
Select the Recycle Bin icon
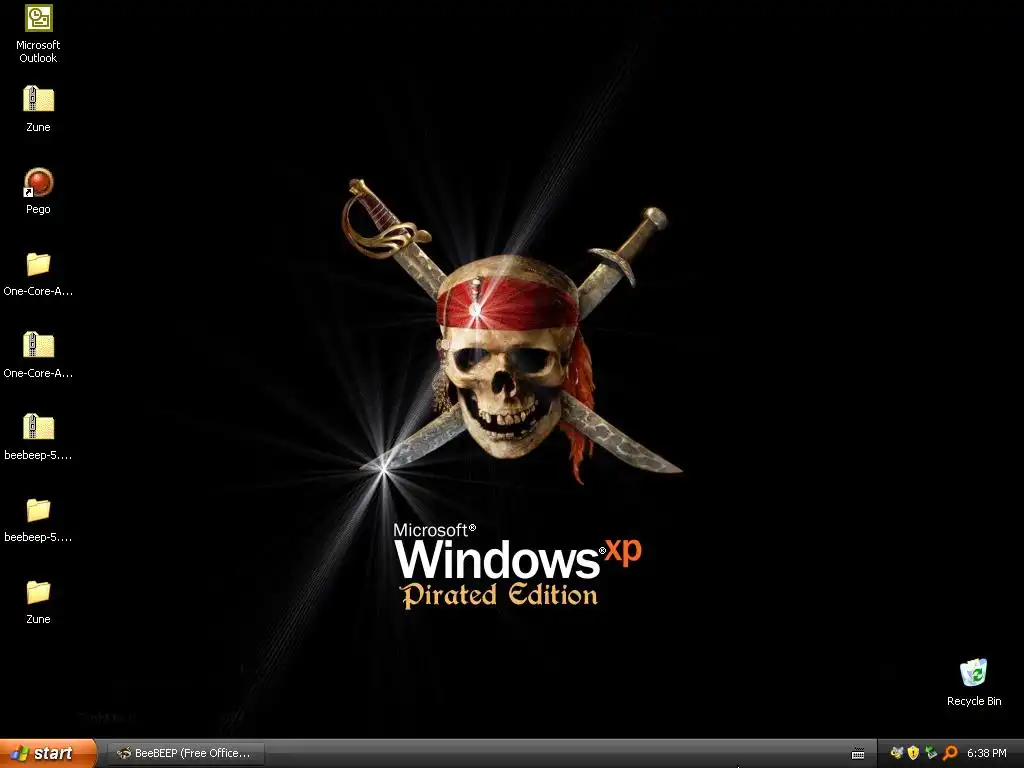pos(974,673)
